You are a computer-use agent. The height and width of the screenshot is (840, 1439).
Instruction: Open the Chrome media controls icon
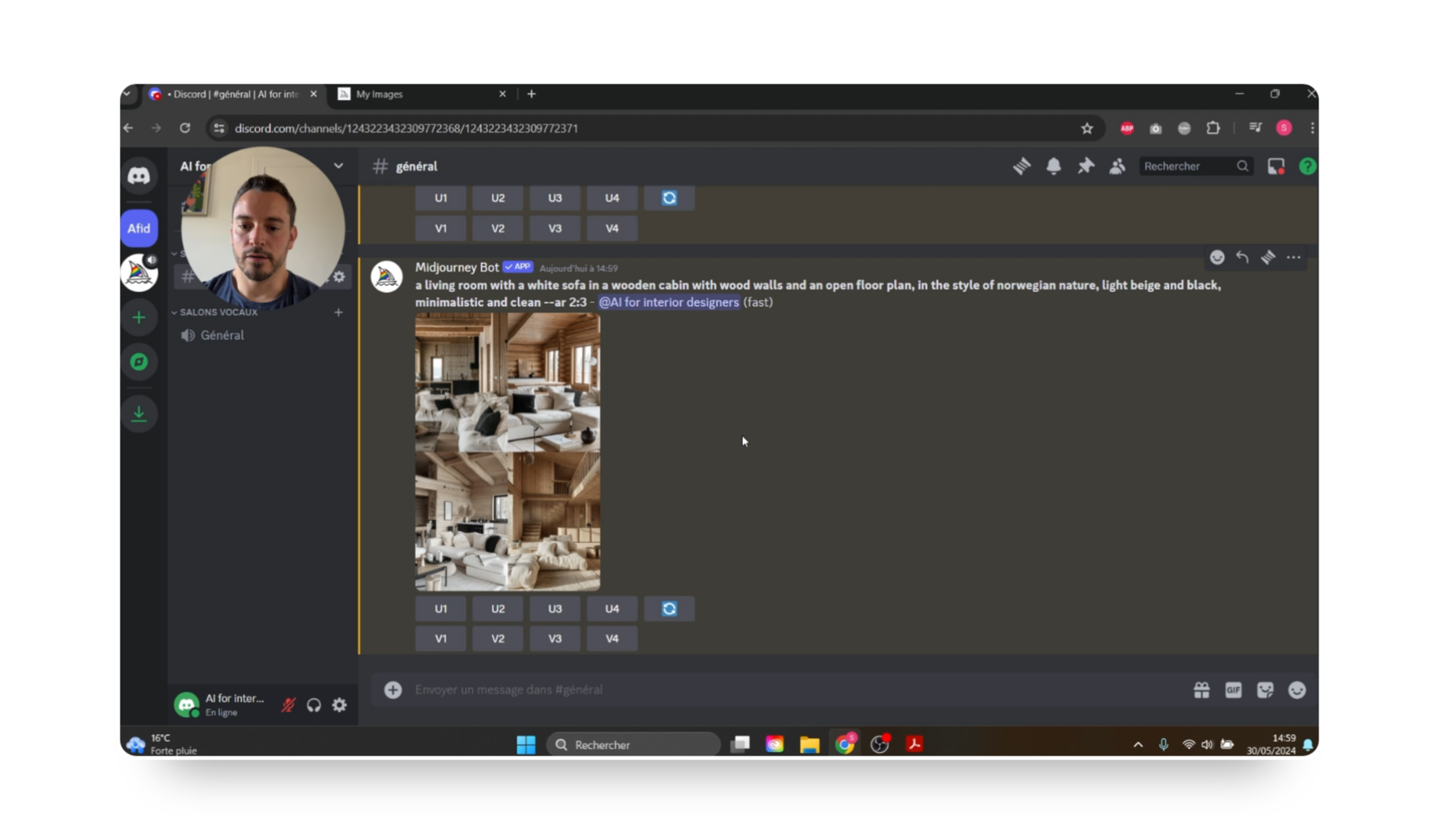pyautogui.click(x=1256, y=129)
